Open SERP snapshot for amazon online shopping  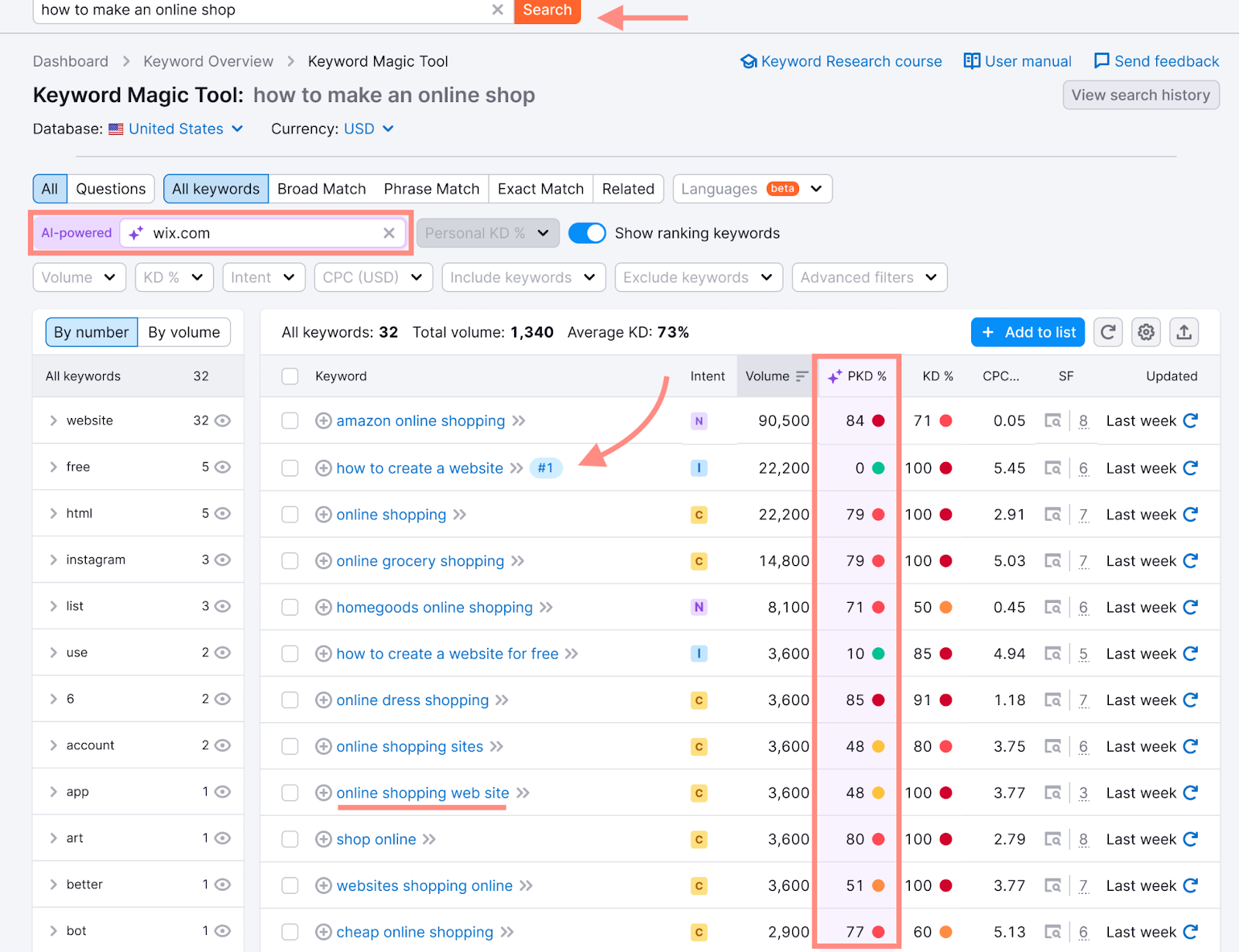click(1053, 420)
